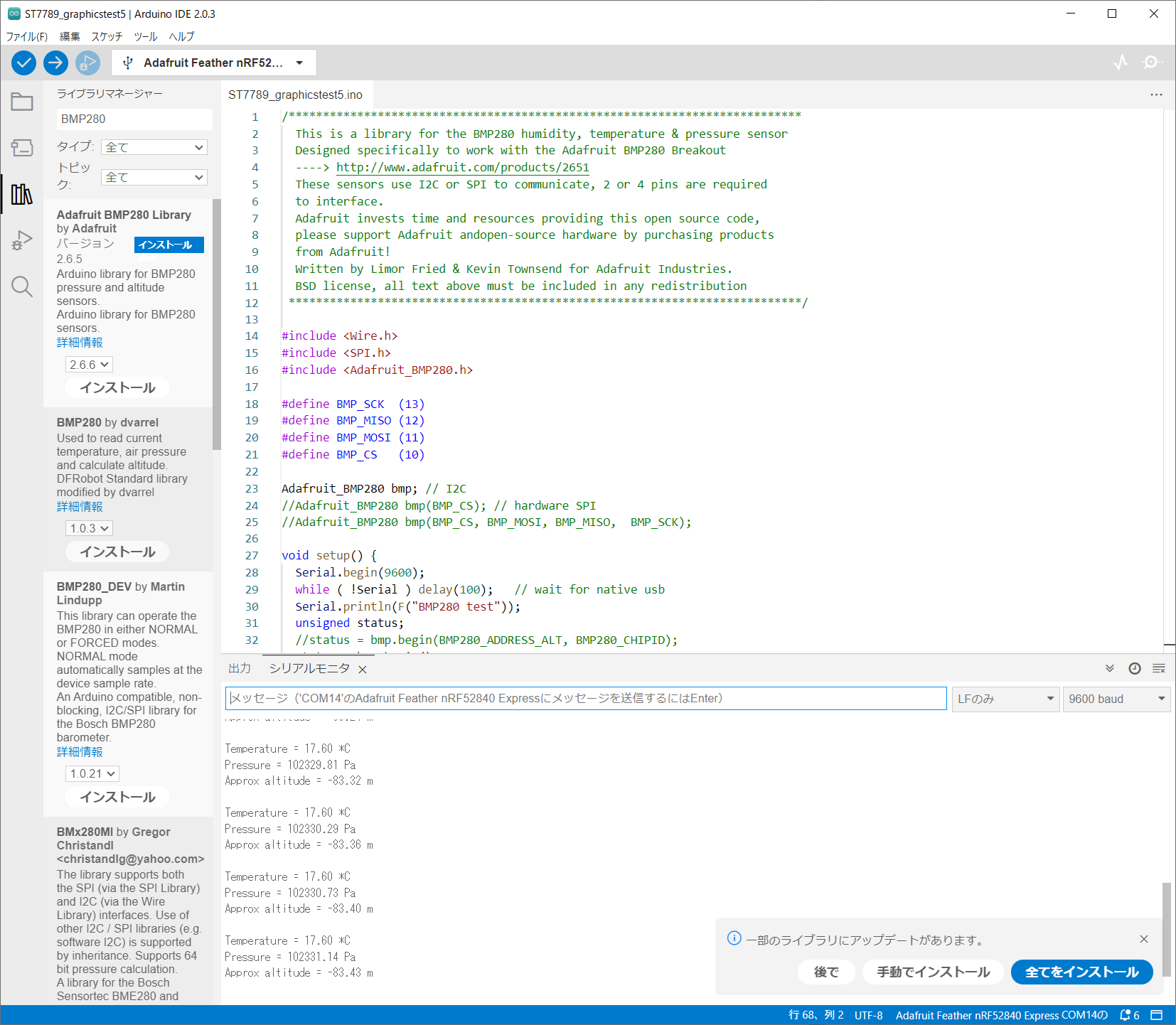
Task: Open the Search magnifier in sidebar
Action: click(x=22, y=286)
